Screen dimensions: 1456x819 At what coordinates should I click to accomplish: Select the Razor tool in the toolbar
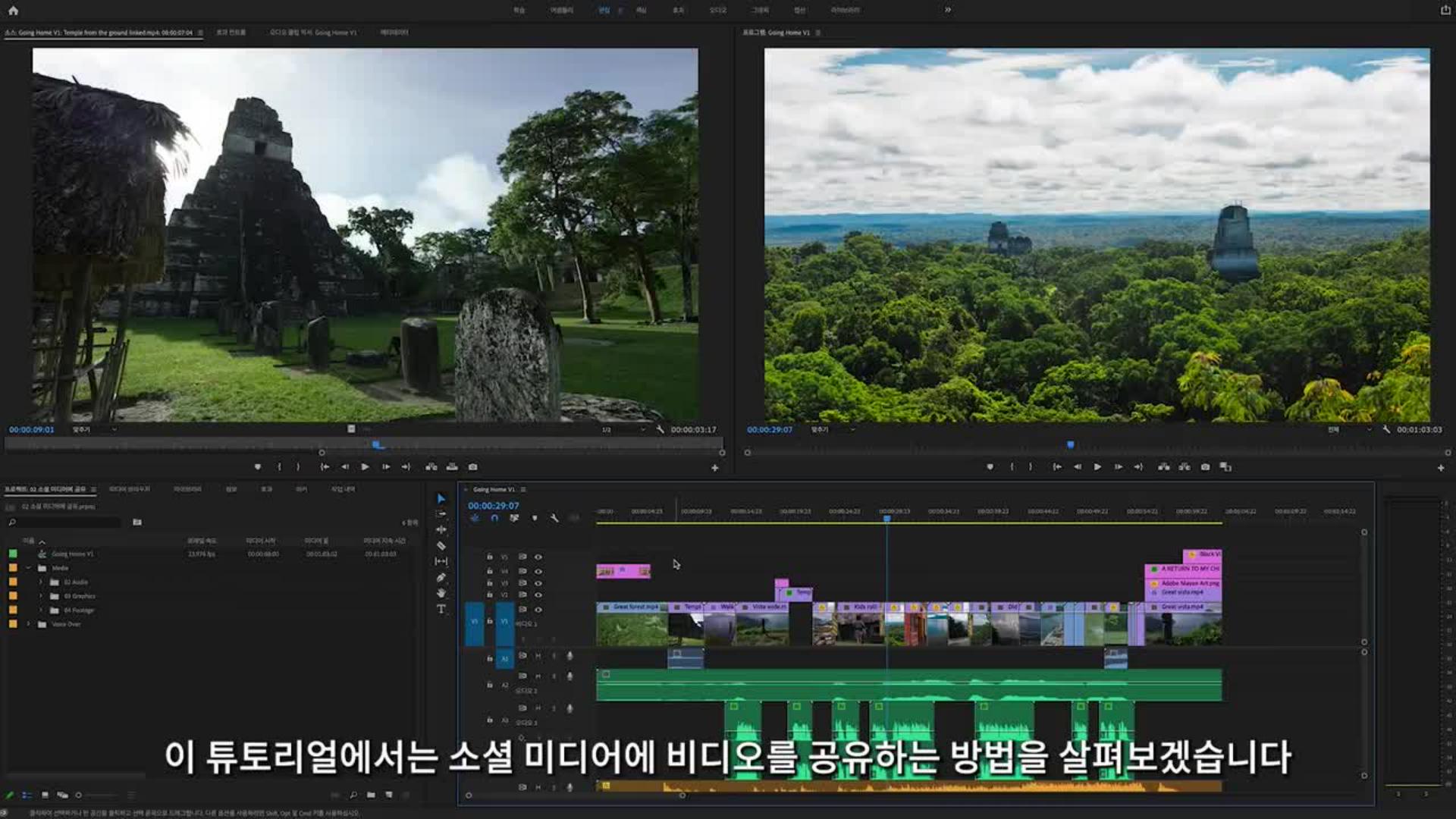point(441,546)
